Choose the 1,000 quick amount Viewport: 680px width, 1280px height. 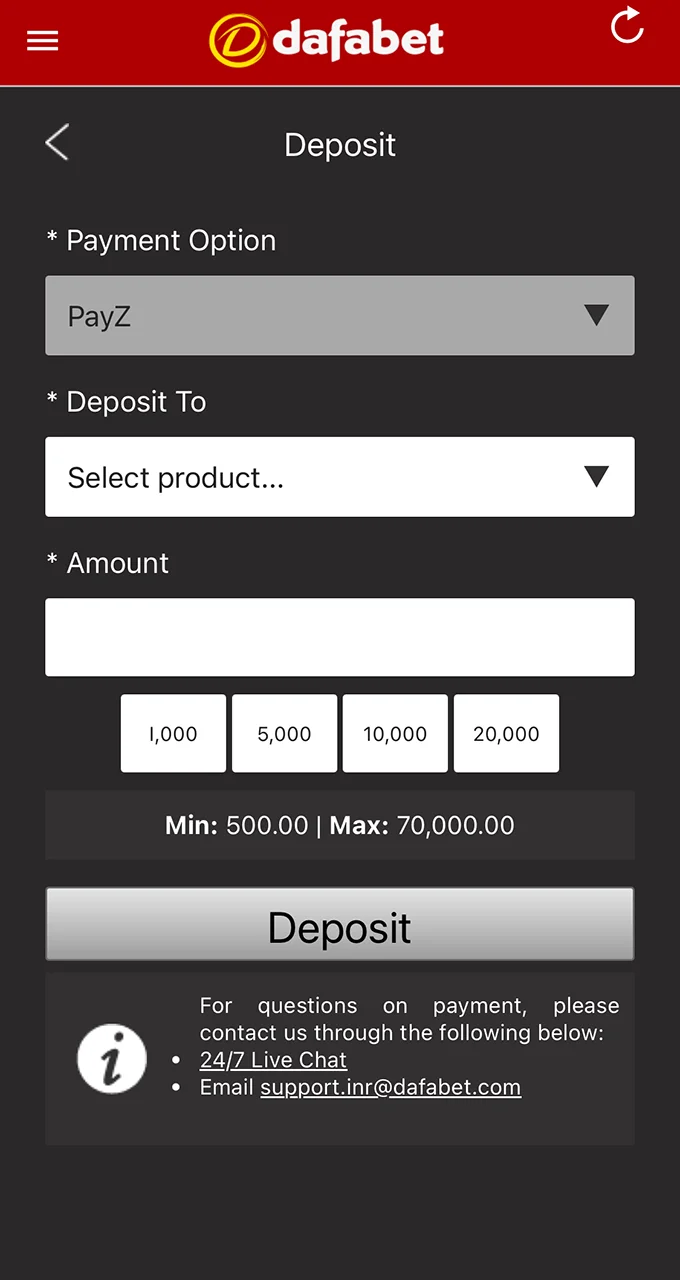(173, 734)
